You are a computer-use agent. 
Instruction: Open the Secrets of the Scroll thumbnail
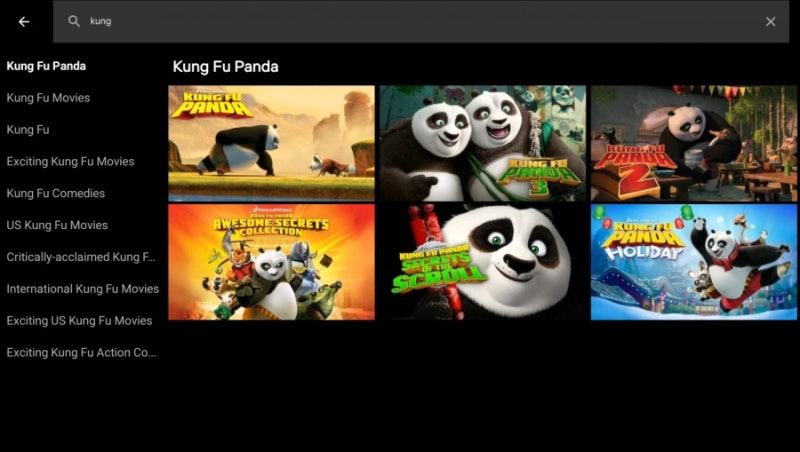coord(483,262)
